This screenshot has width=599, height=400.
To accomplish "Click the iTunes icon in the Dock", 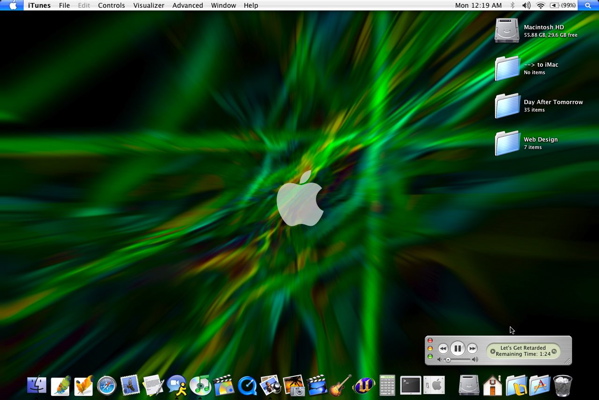I will click(x=200, y=385).
